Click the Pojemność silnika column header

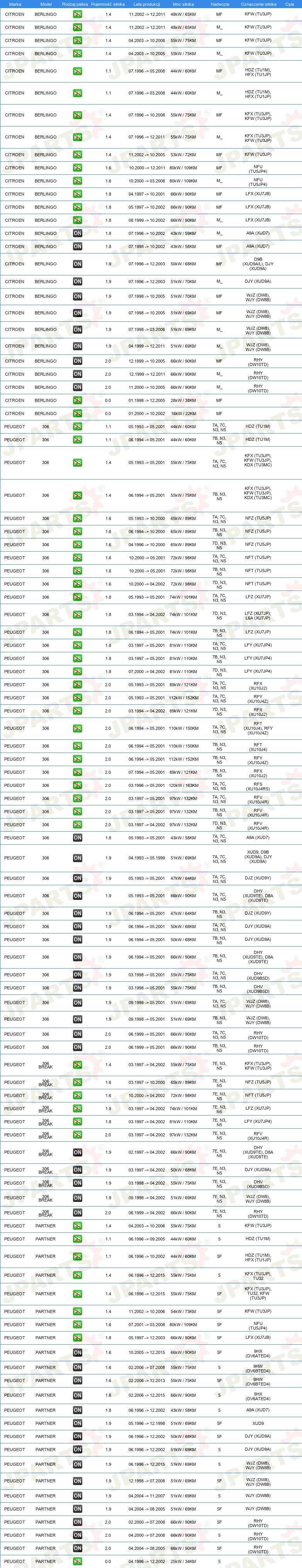108,4
